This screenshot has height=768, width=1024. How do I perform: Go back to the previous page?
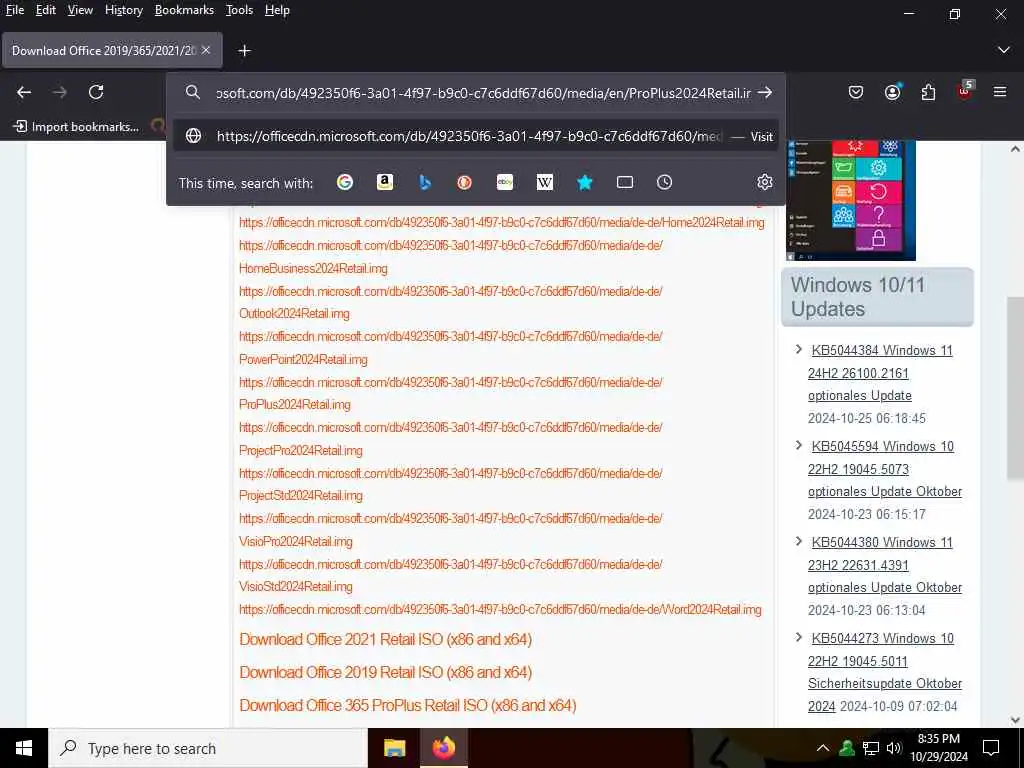click(24, 92)
